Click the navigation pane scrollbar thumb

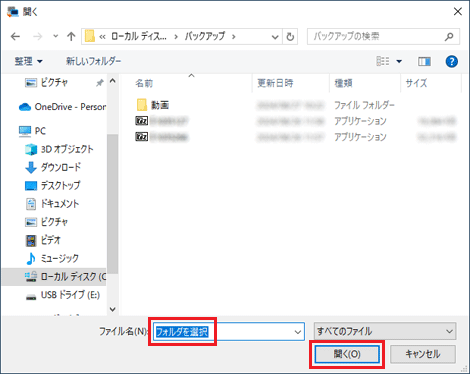113,204
